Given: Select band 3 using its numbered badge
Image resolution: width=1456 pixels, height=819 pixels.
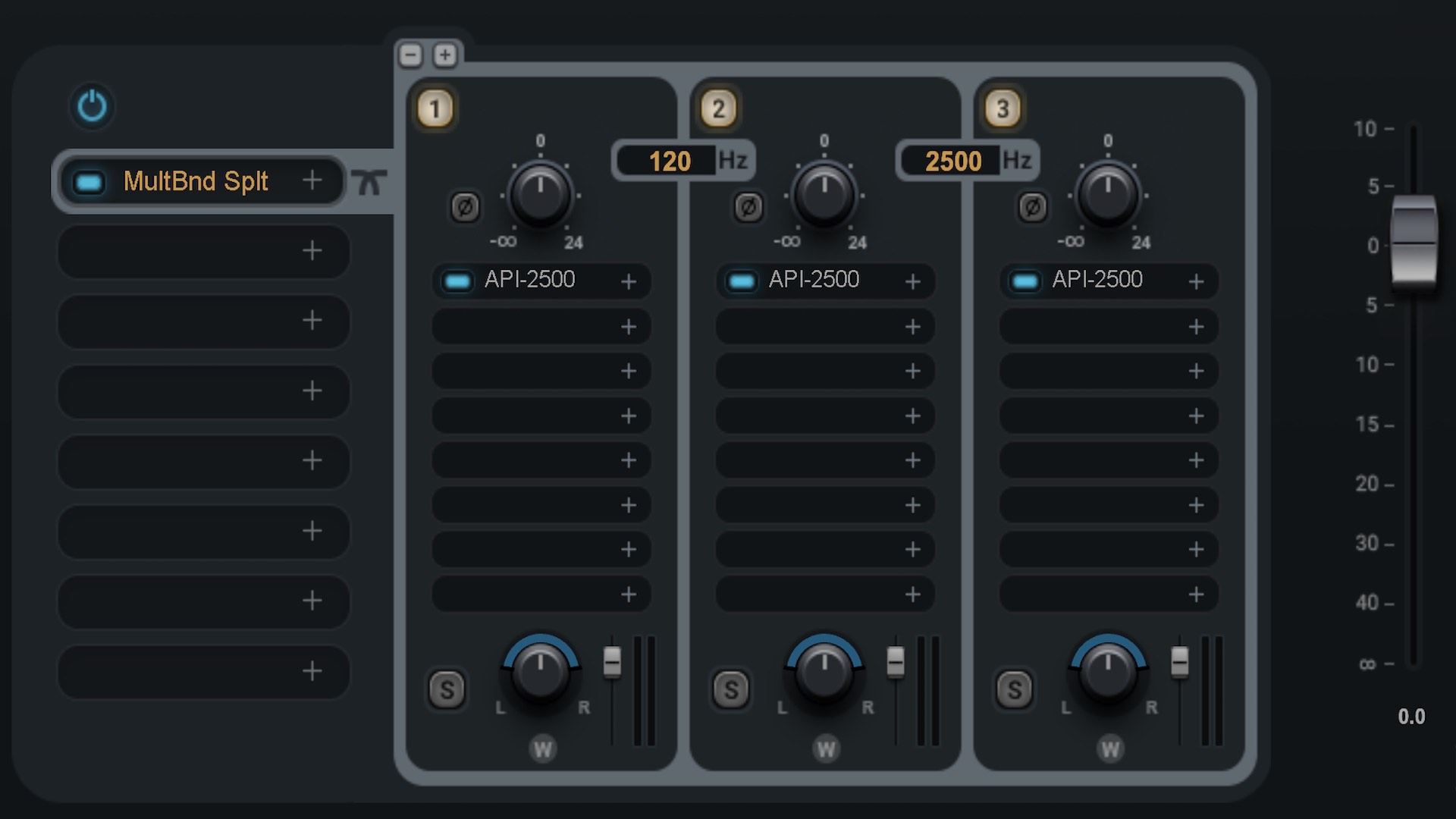Looking at the screenshot, I should pyautogui.click(x=1003, y=108).
